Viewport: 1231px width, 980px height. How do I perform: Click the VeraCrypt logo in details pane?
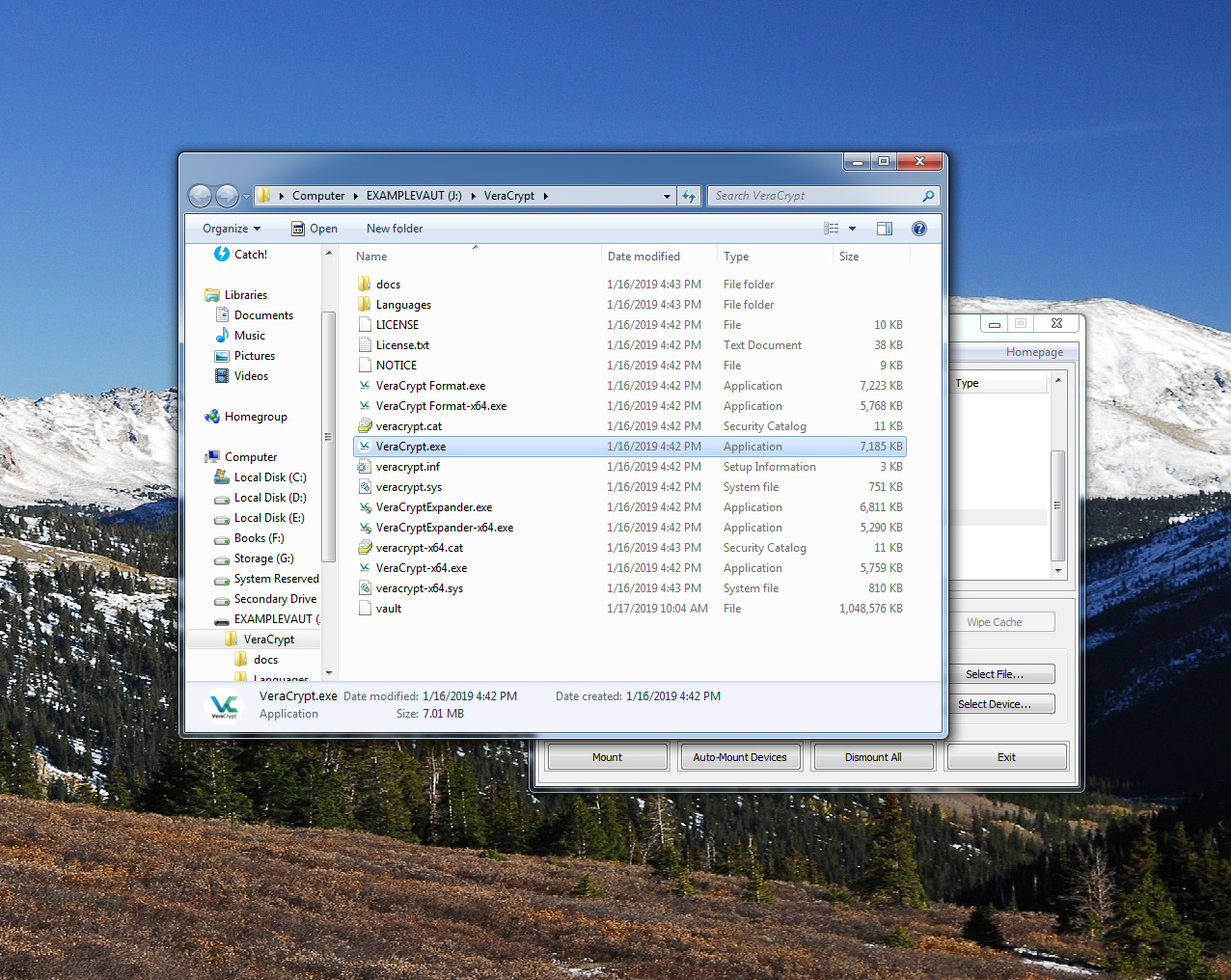point(224,706)
